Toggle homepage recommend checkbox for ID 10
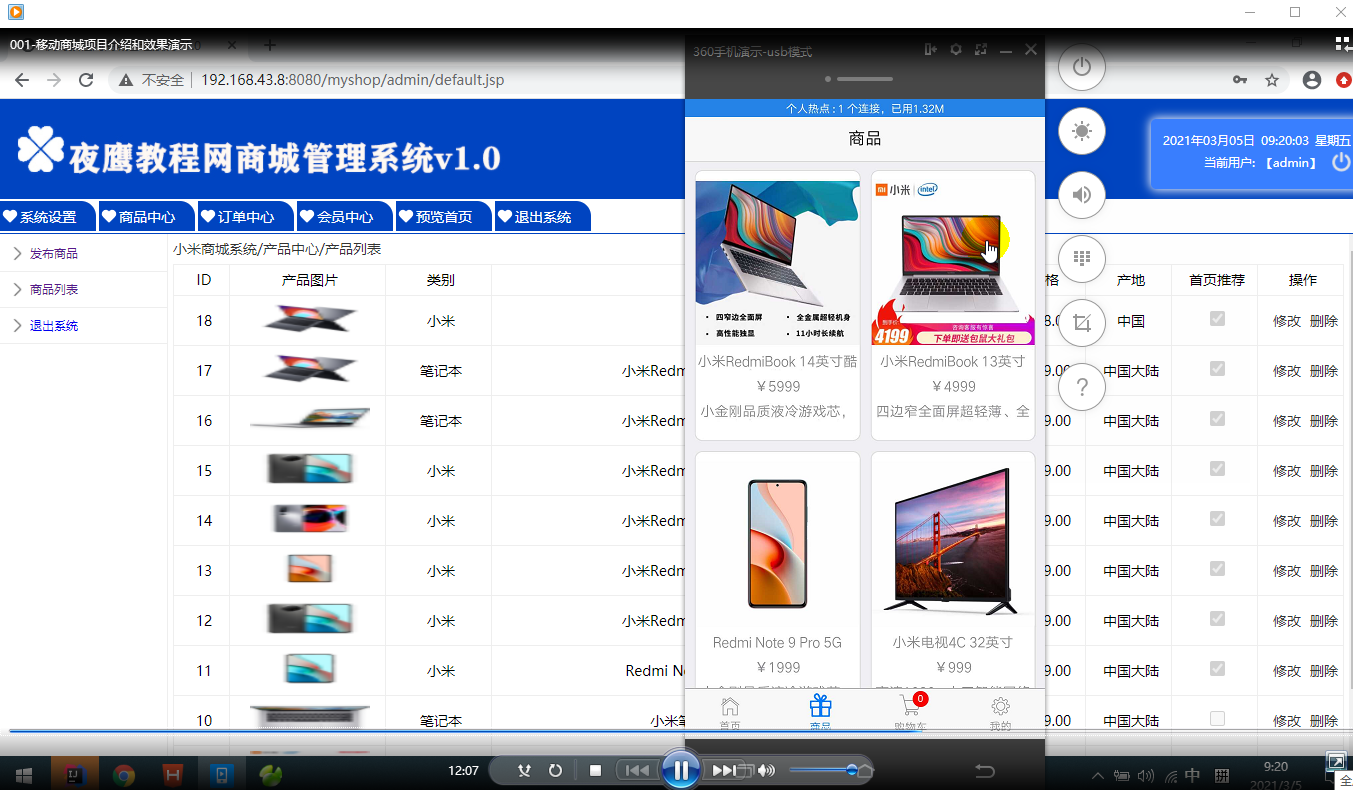Viewport: 1353px width, 790px height. point(1217,719)
